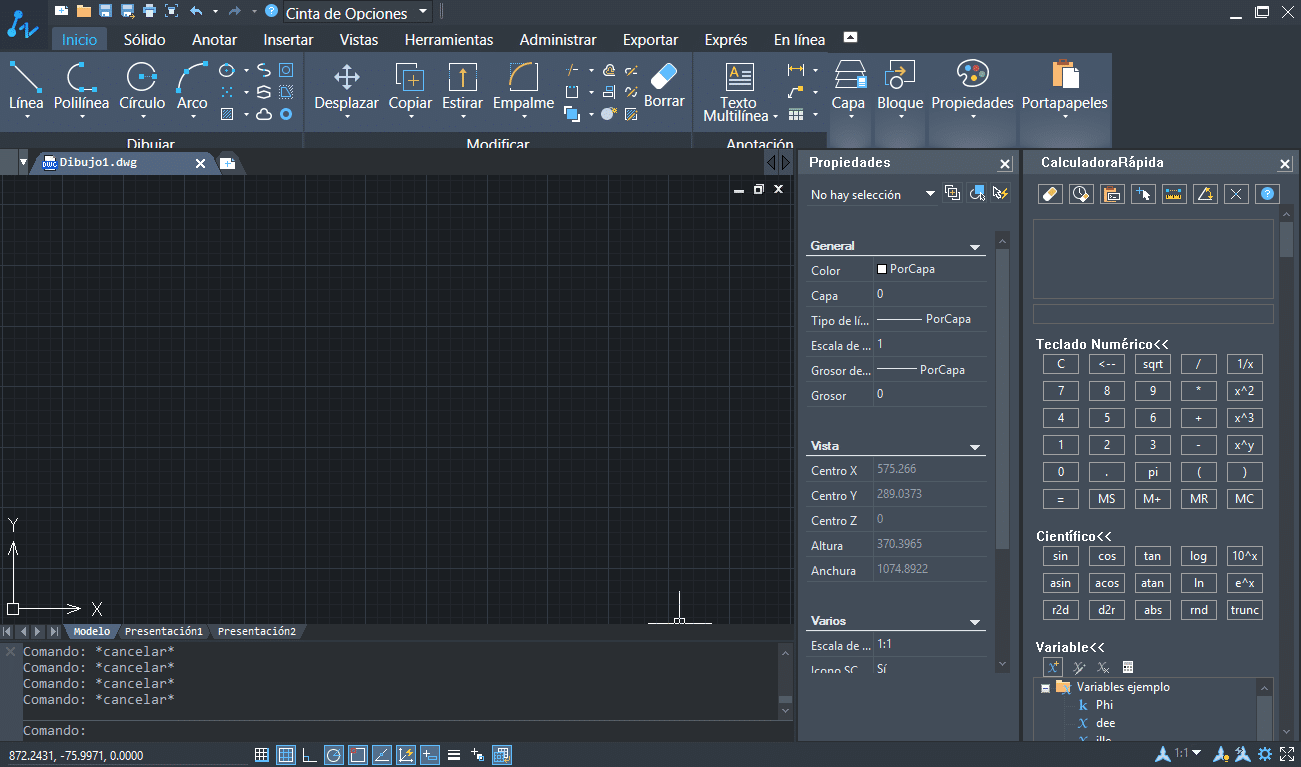Click the distance between two points ruler icon
1301x767 pixels.
1175,194
